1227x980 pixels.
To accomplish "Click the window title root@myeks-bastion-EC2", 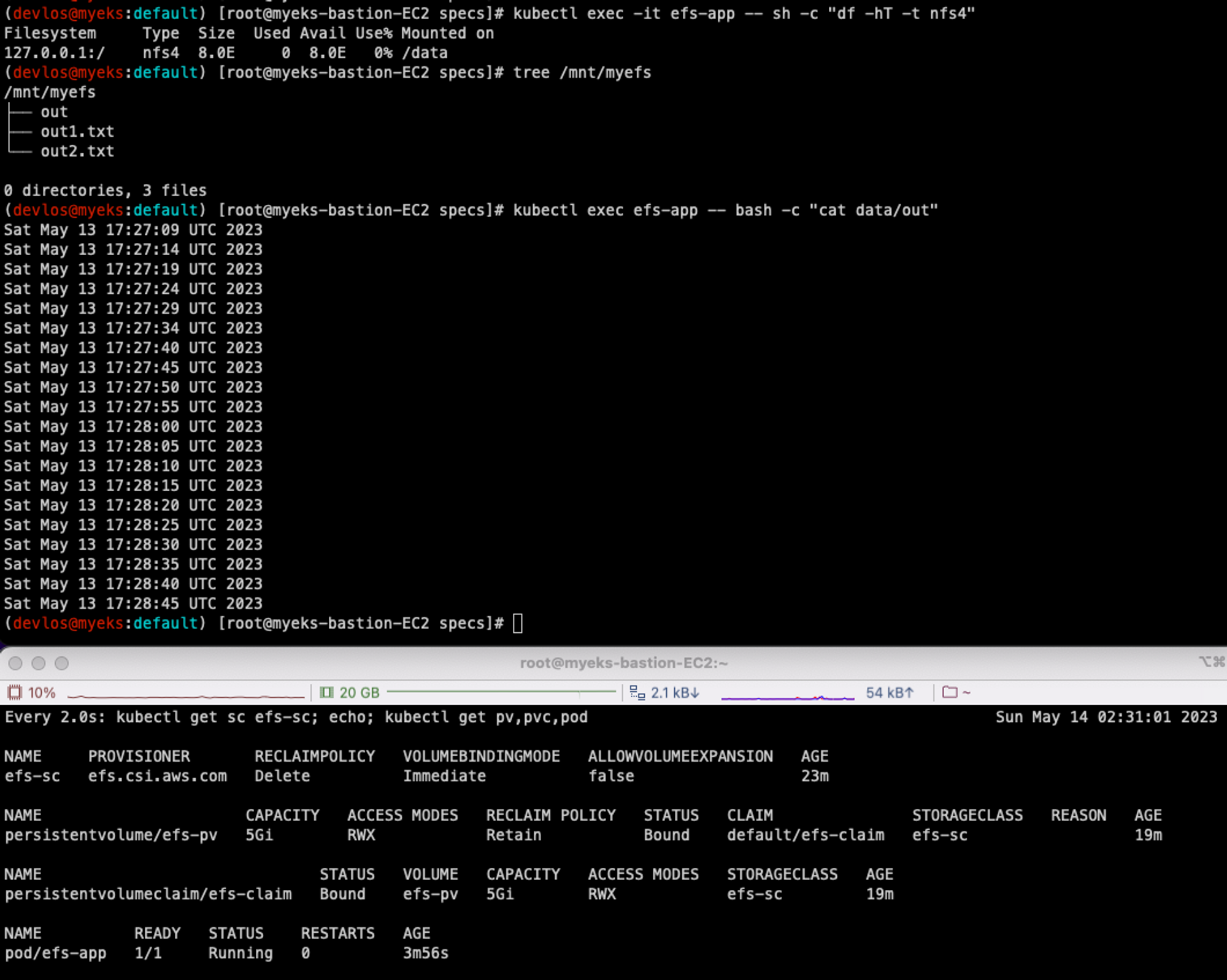I will (623, 663).
